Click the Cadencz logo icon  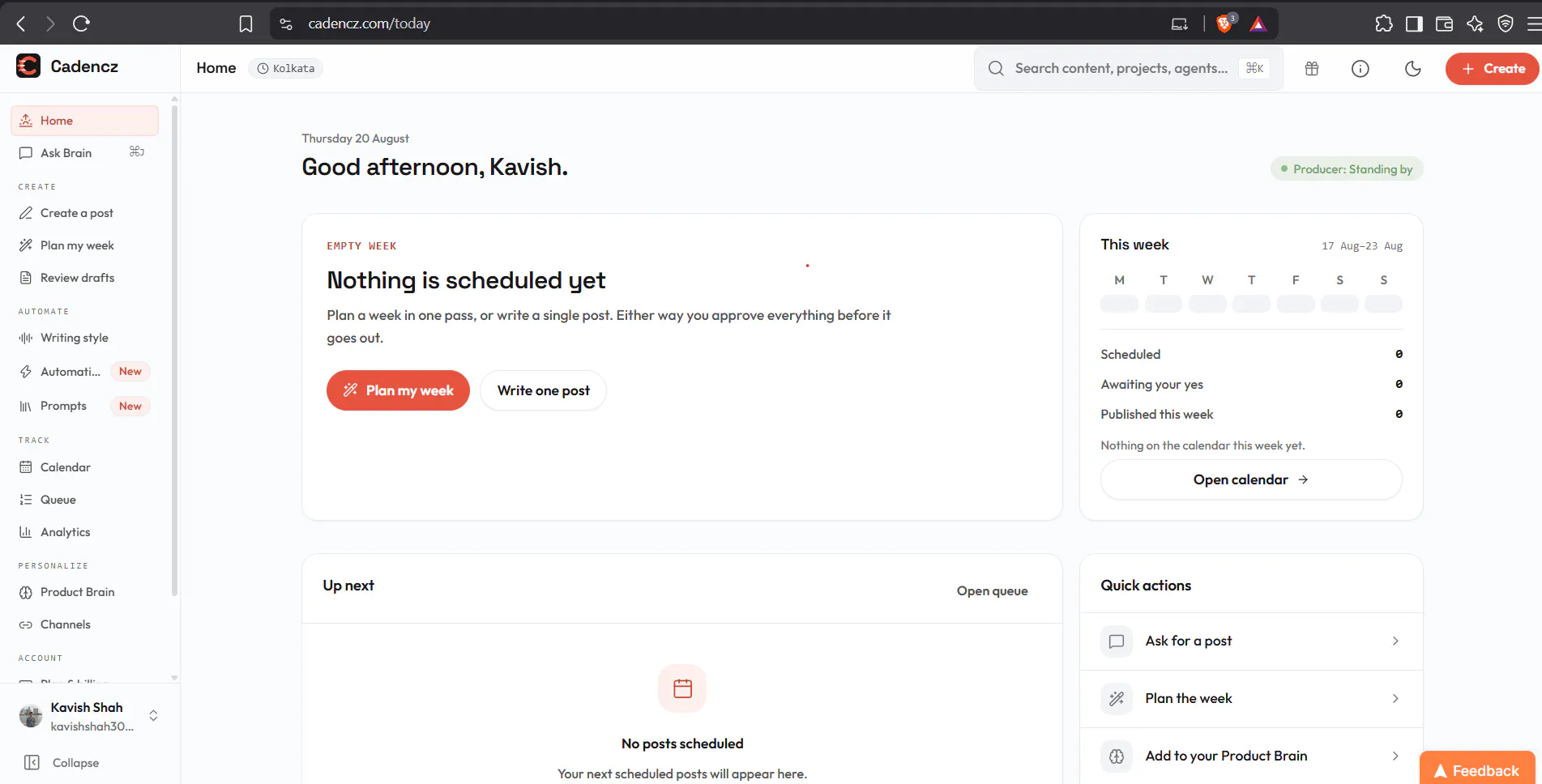[x=28, y=66]
